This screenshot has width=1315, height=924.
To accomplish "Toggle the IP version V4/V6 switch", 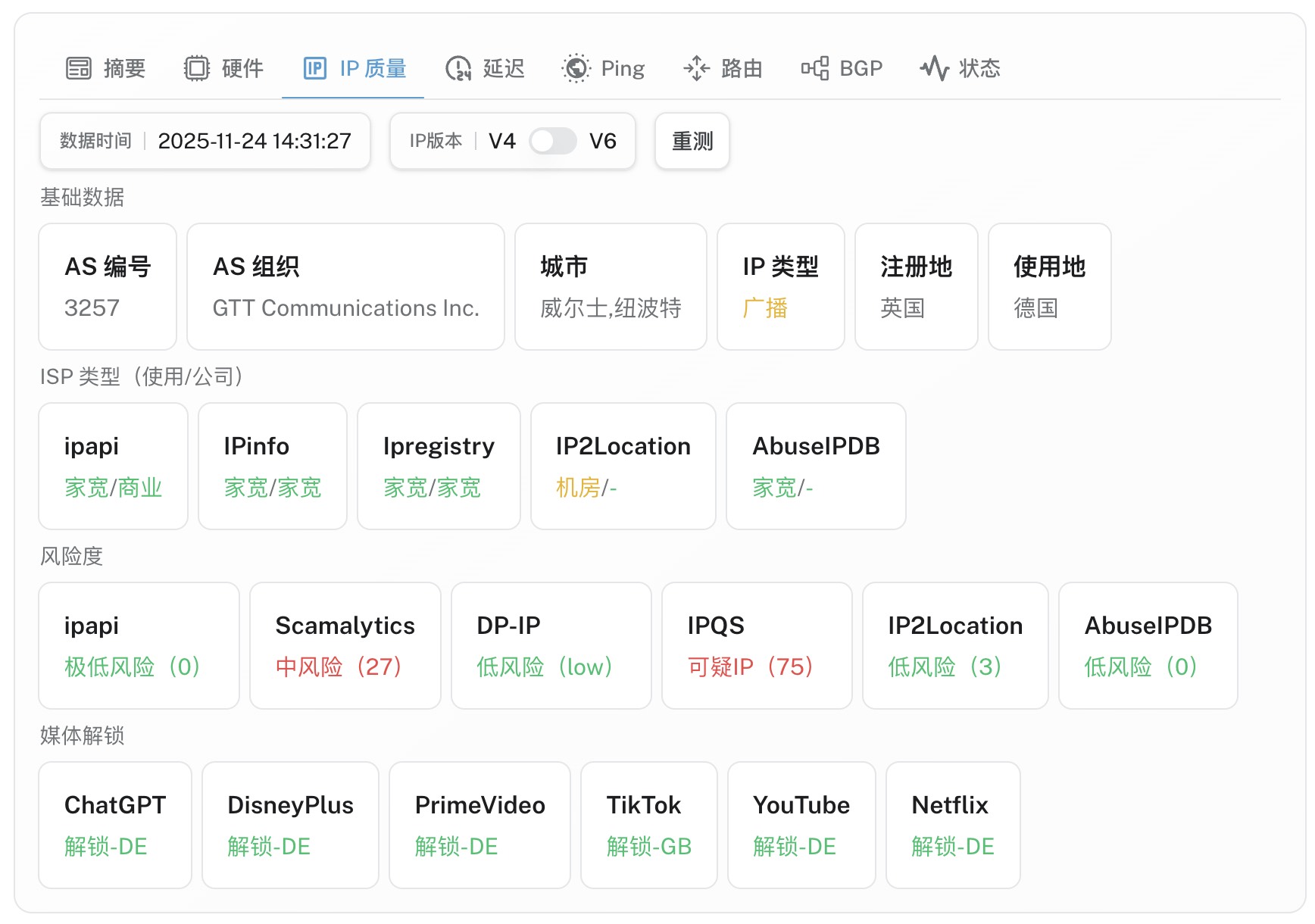I will 552,141.
